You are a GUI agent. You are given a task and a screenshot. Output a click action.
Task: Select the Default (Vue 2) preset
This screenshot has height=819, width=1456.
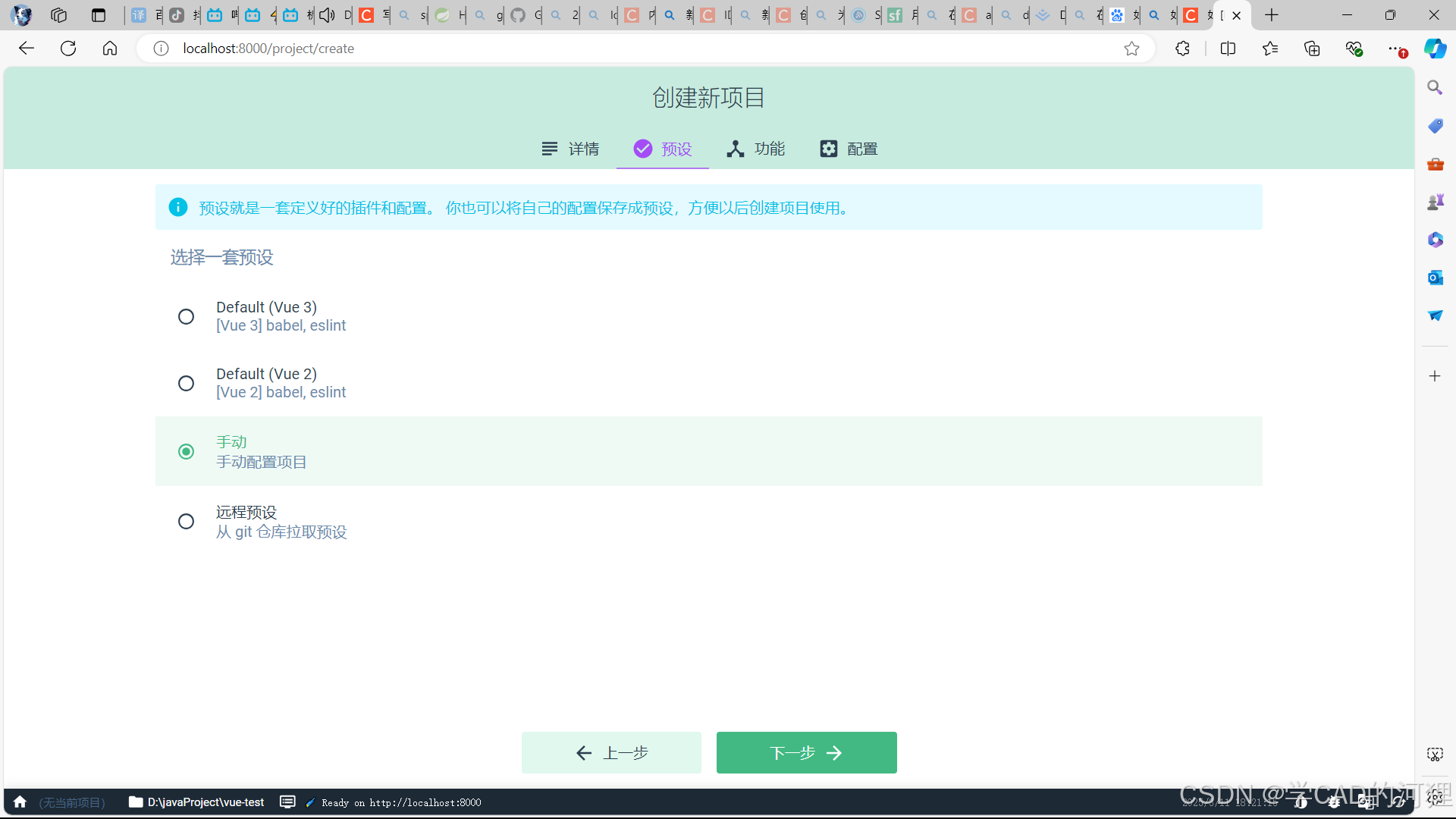coord(186,383)
